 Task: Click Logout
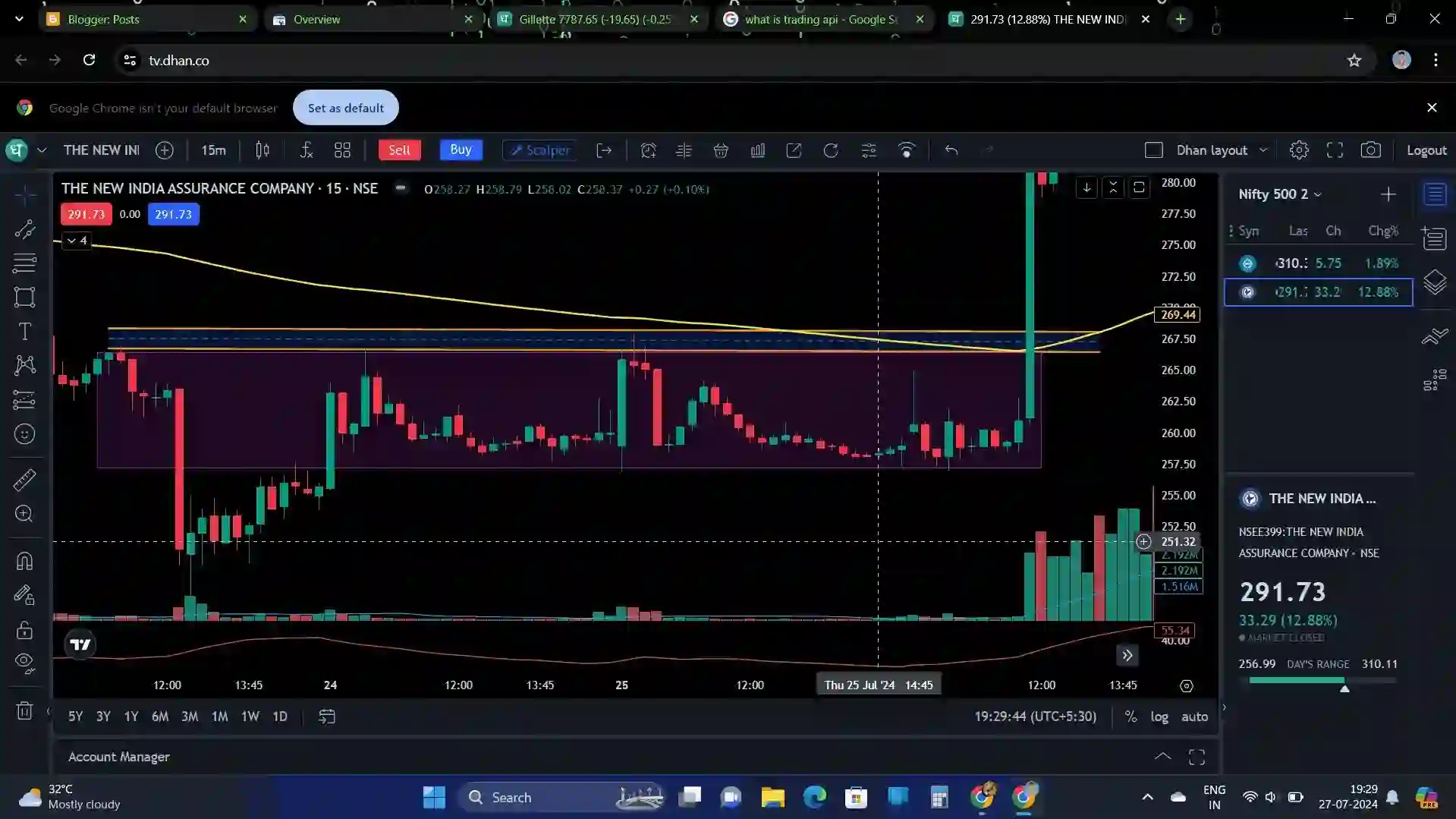(x=1426, y=150)
